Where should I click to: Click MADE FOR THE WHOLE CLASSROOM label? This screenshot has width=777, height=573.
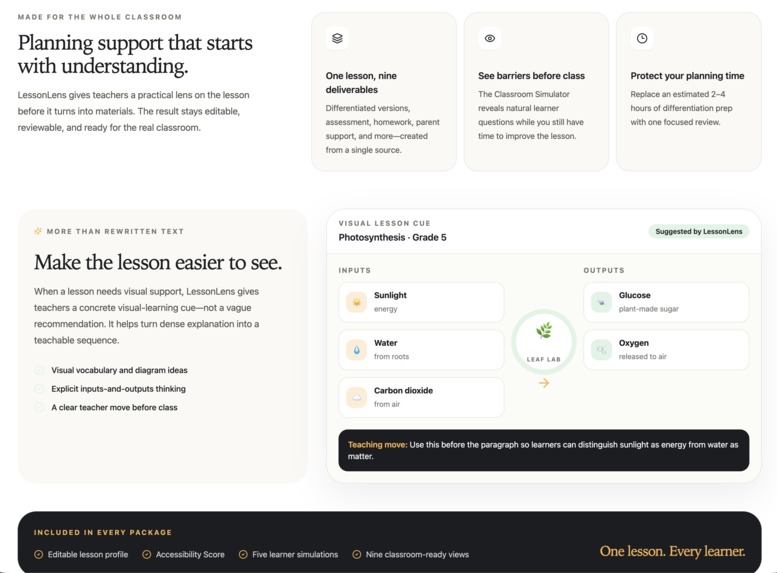point(100,17)
